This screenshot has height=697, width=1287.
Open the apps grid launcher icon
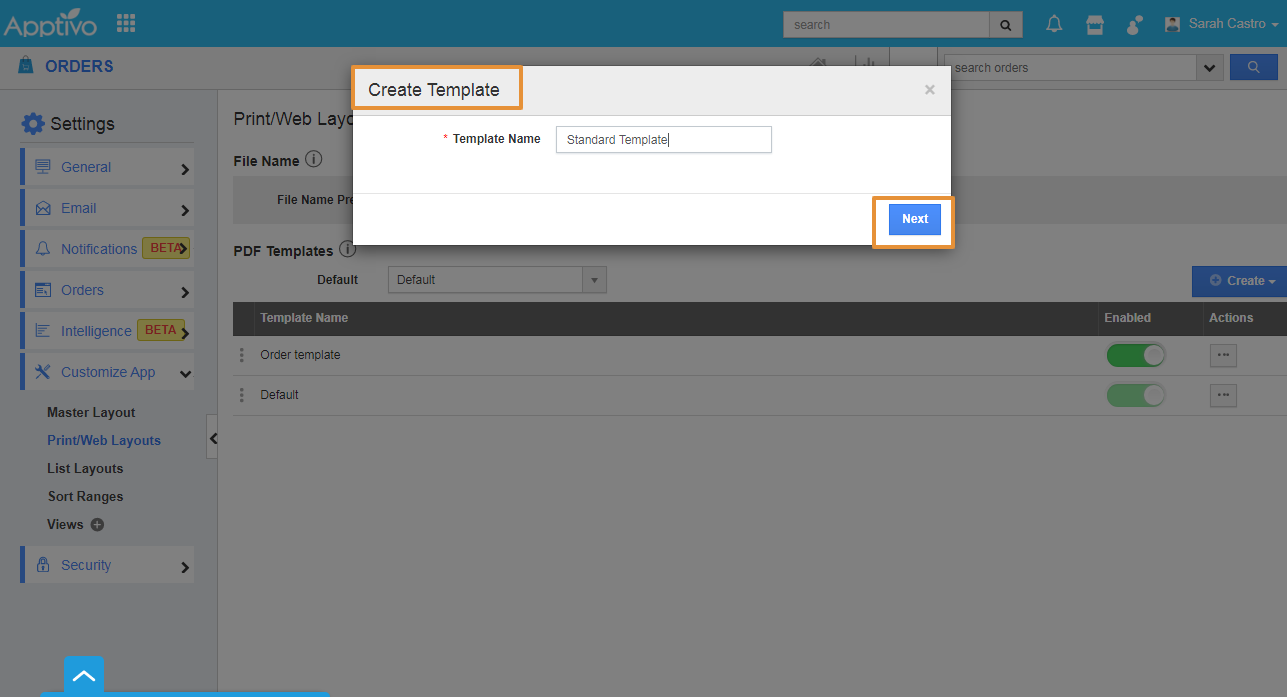[x=126, y=23]
